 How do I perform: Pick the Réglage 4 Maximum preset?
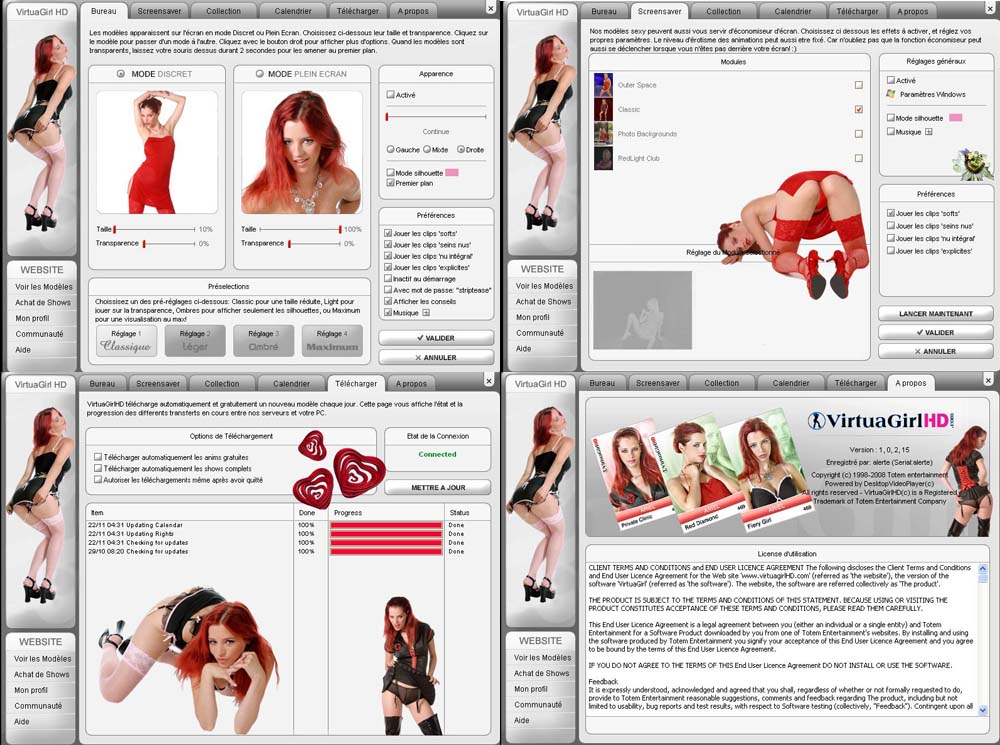(333, 341)
